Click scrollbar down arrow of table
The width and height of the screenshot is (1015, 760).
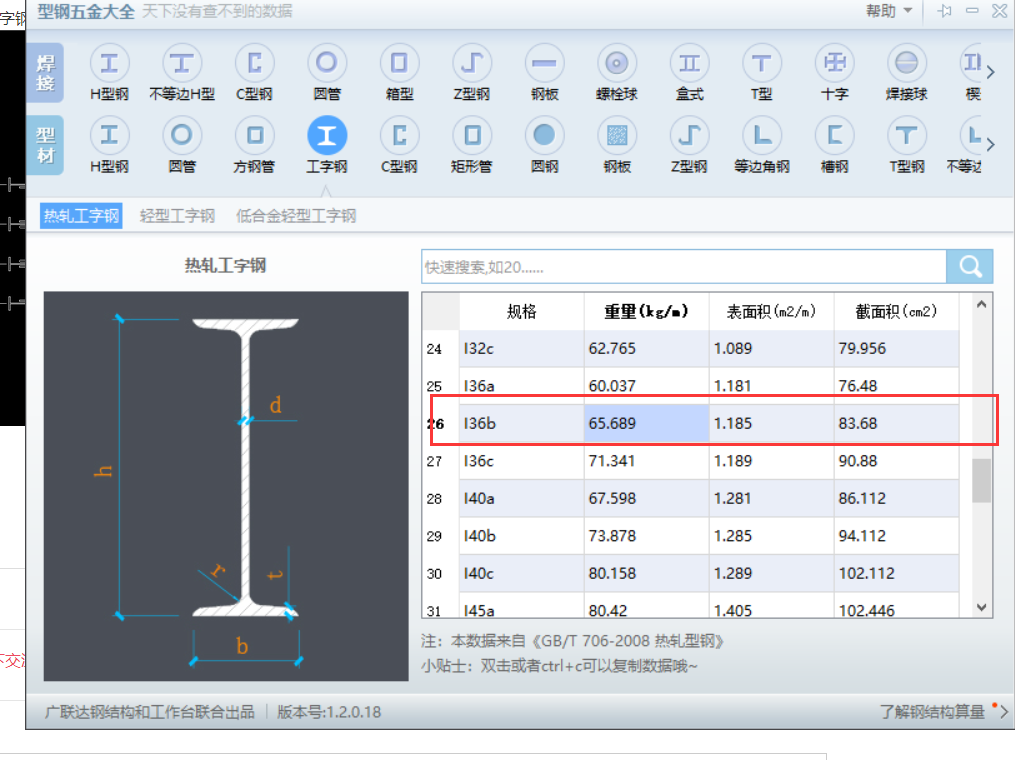(981, 607)
